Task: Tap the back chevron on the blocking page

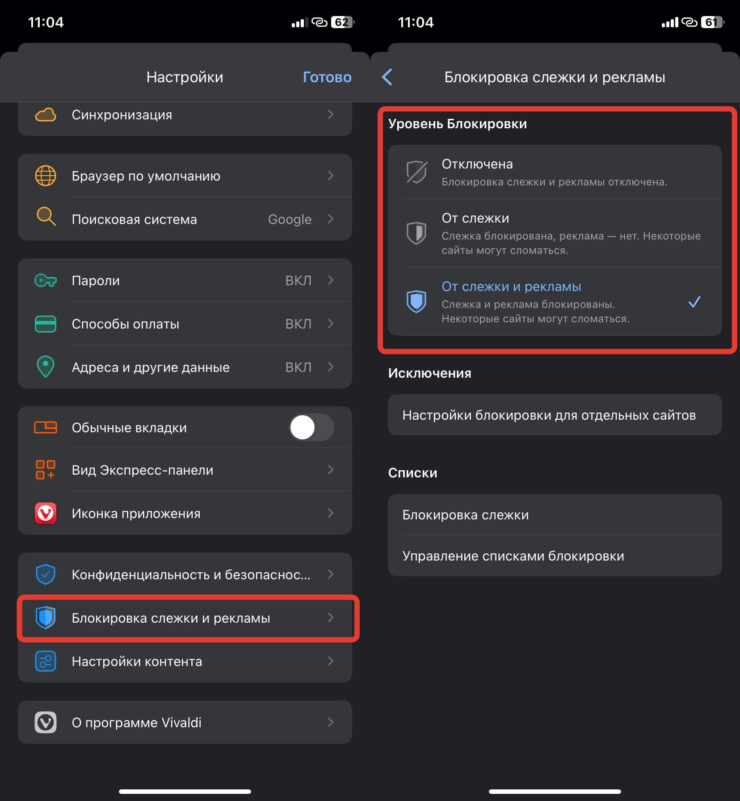Action: tap(388, 76)
